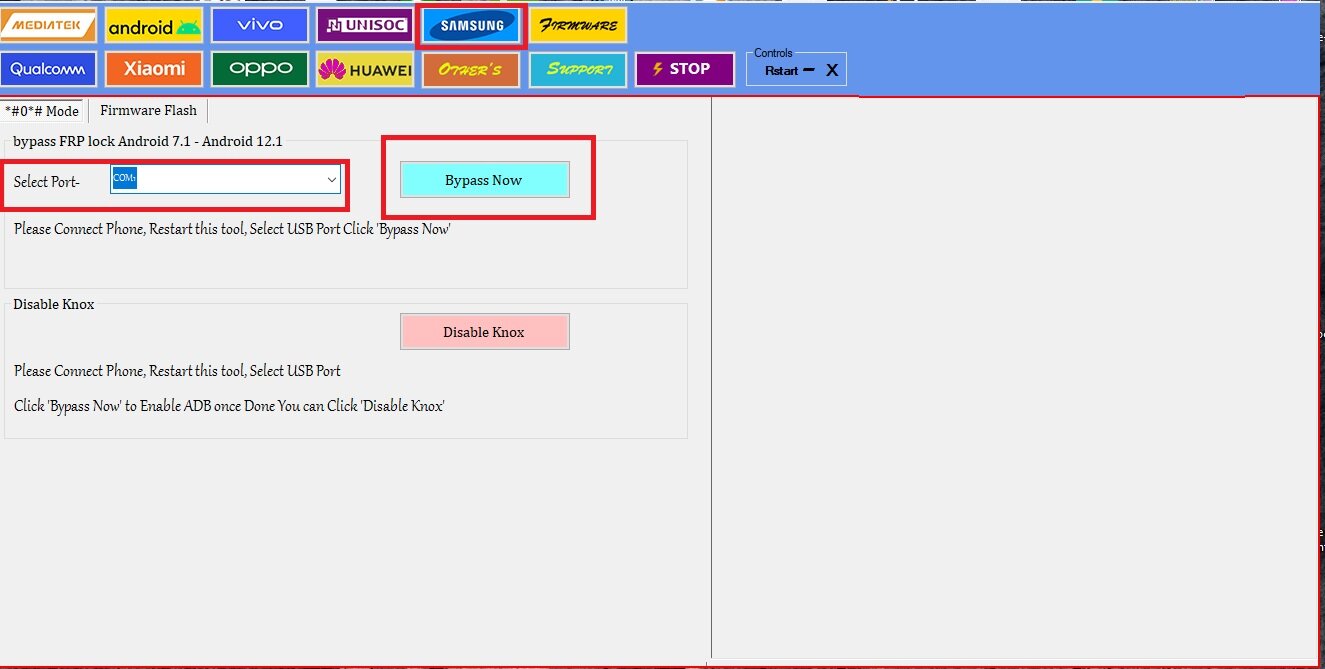1325x669 pixels.
Task: Click the Bypass Now button
Action: click(484, 180)
